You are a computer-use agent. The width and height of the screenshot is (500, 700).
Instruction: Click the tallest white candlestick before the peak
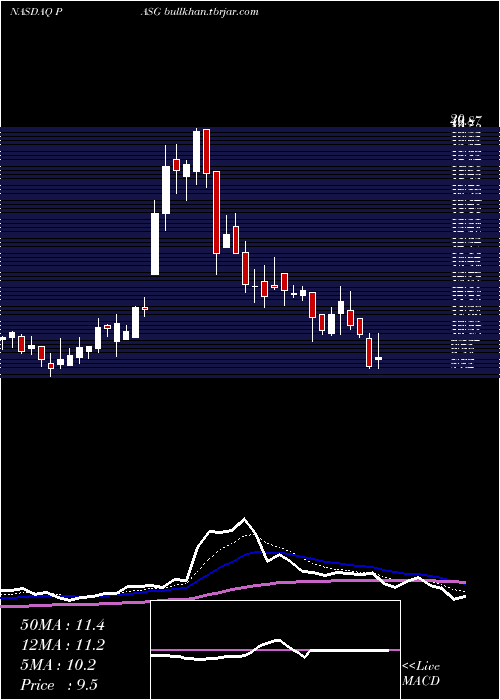[x=155, y=244]
